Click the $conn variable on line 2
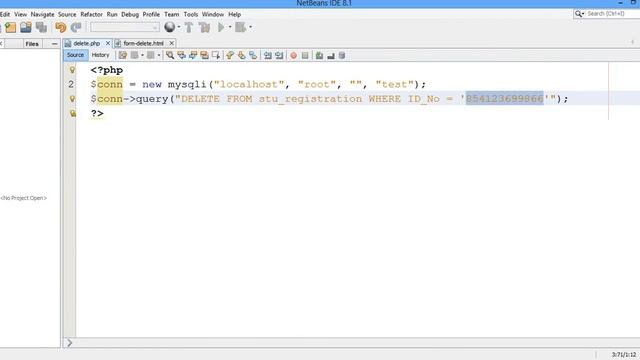 (107, 84)
